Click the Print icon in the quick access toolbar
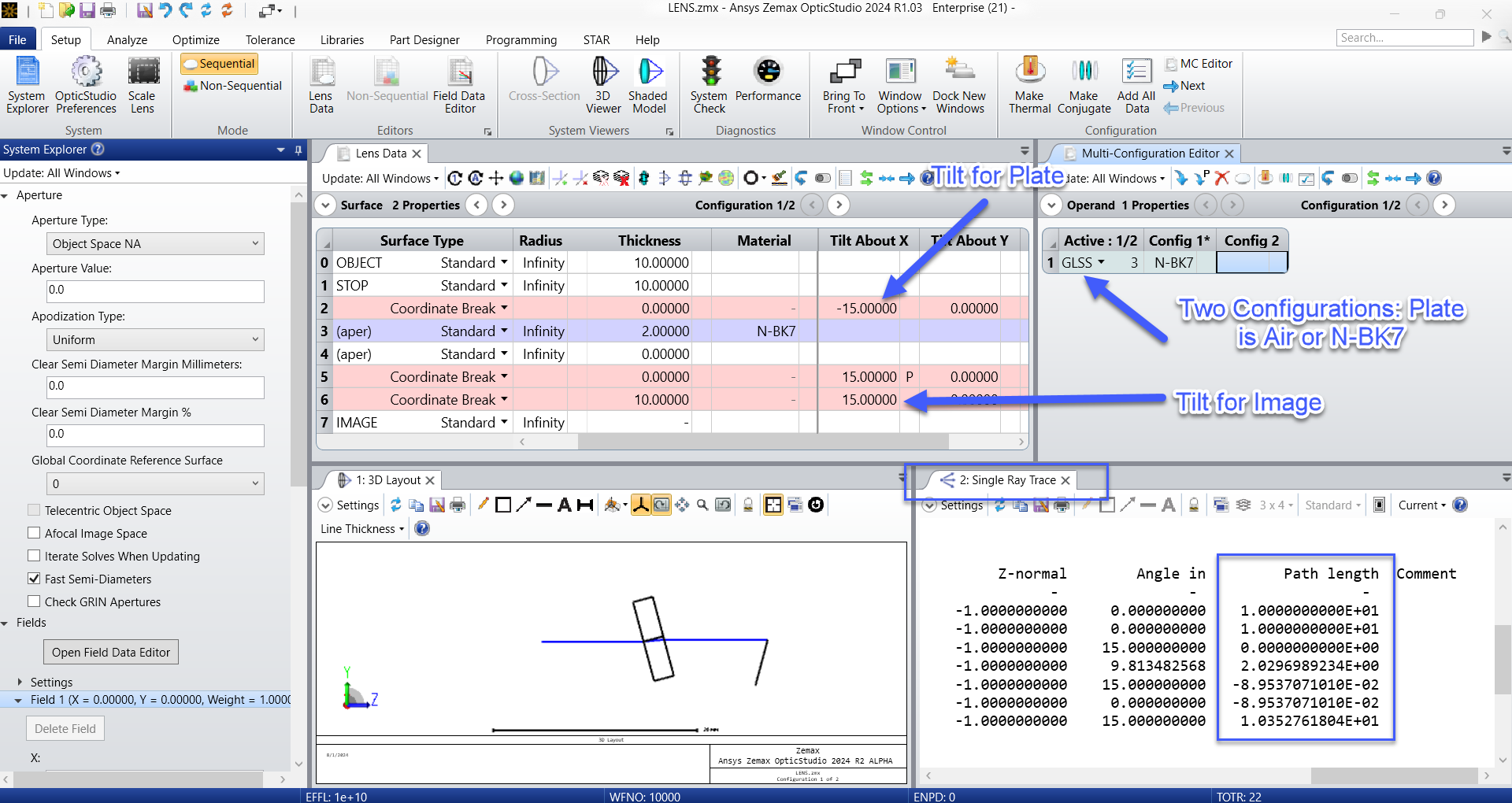 pos(108,10)
